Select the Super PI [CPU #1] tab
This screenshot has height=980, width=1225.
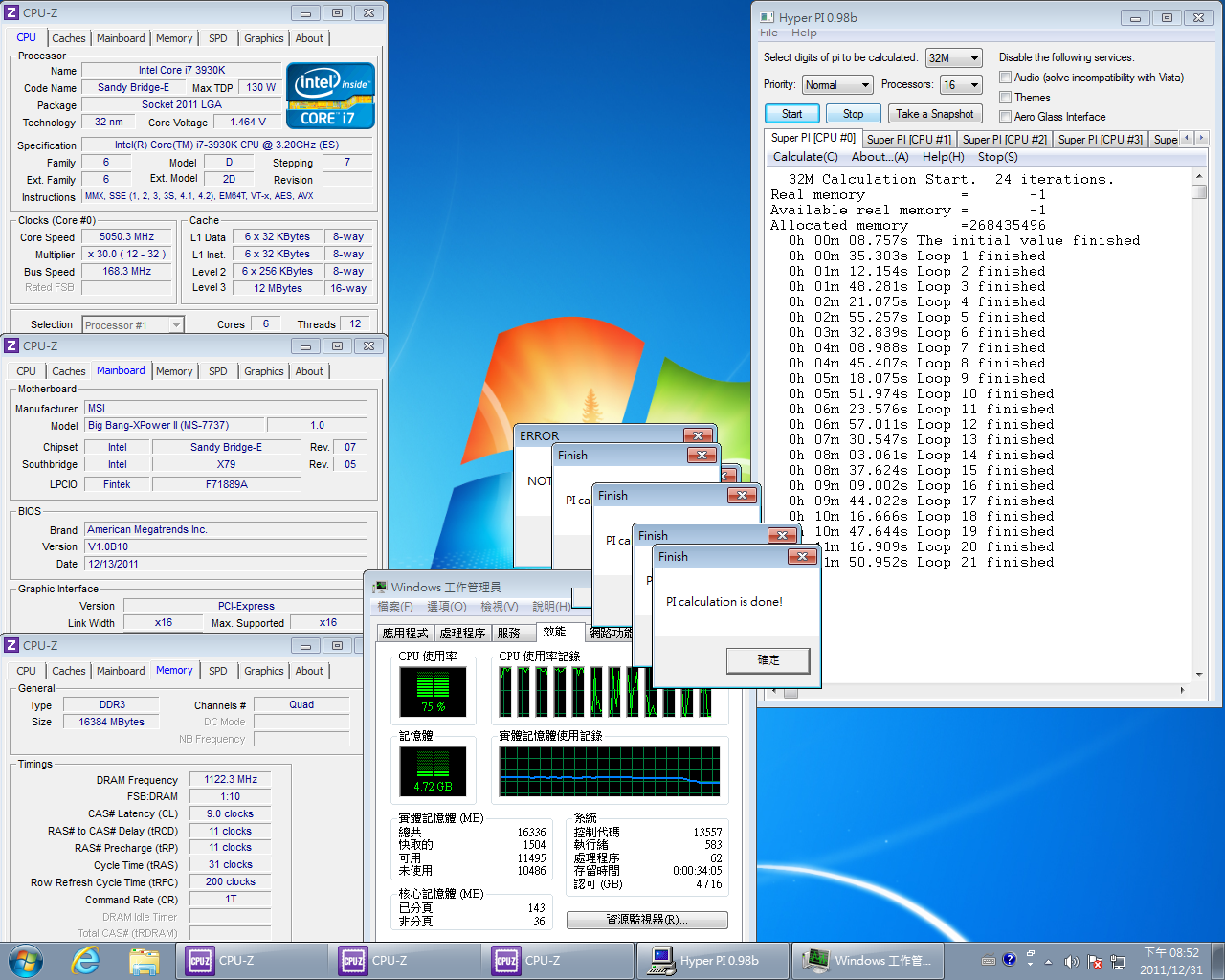click(909, 140)
